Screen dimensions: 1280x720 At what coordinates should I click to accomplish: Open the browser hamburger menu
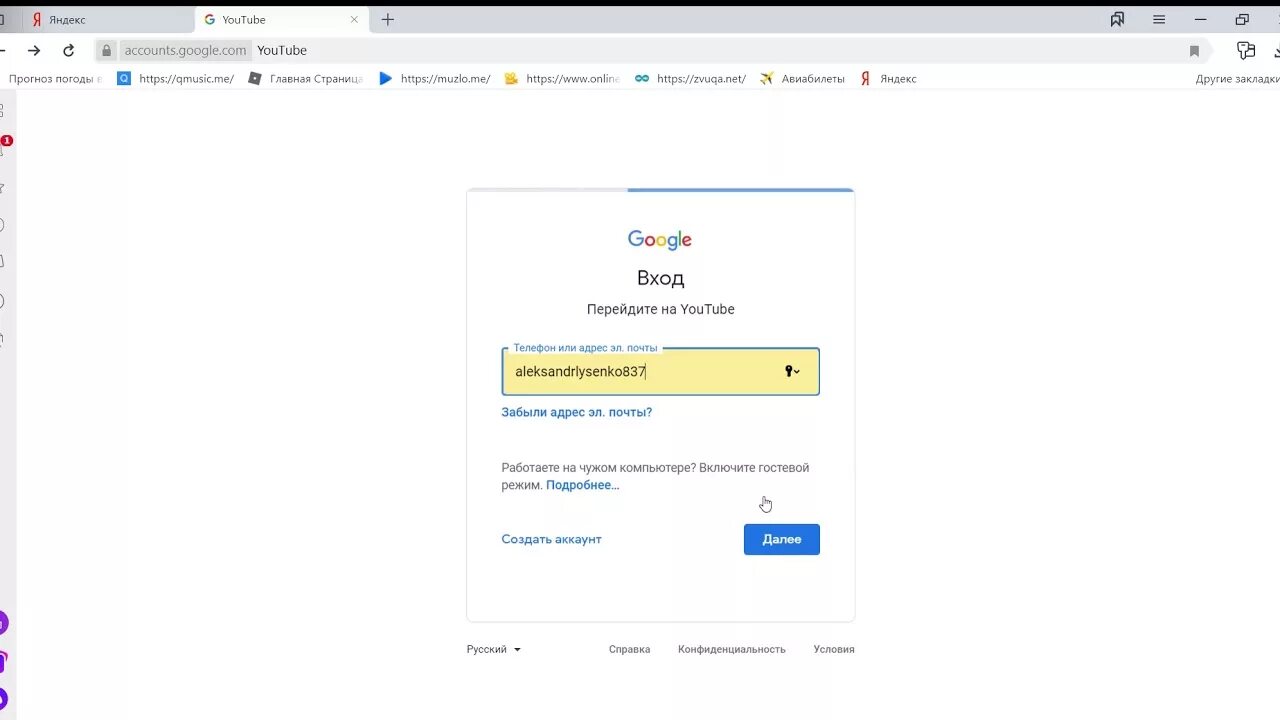point(1159,19)
